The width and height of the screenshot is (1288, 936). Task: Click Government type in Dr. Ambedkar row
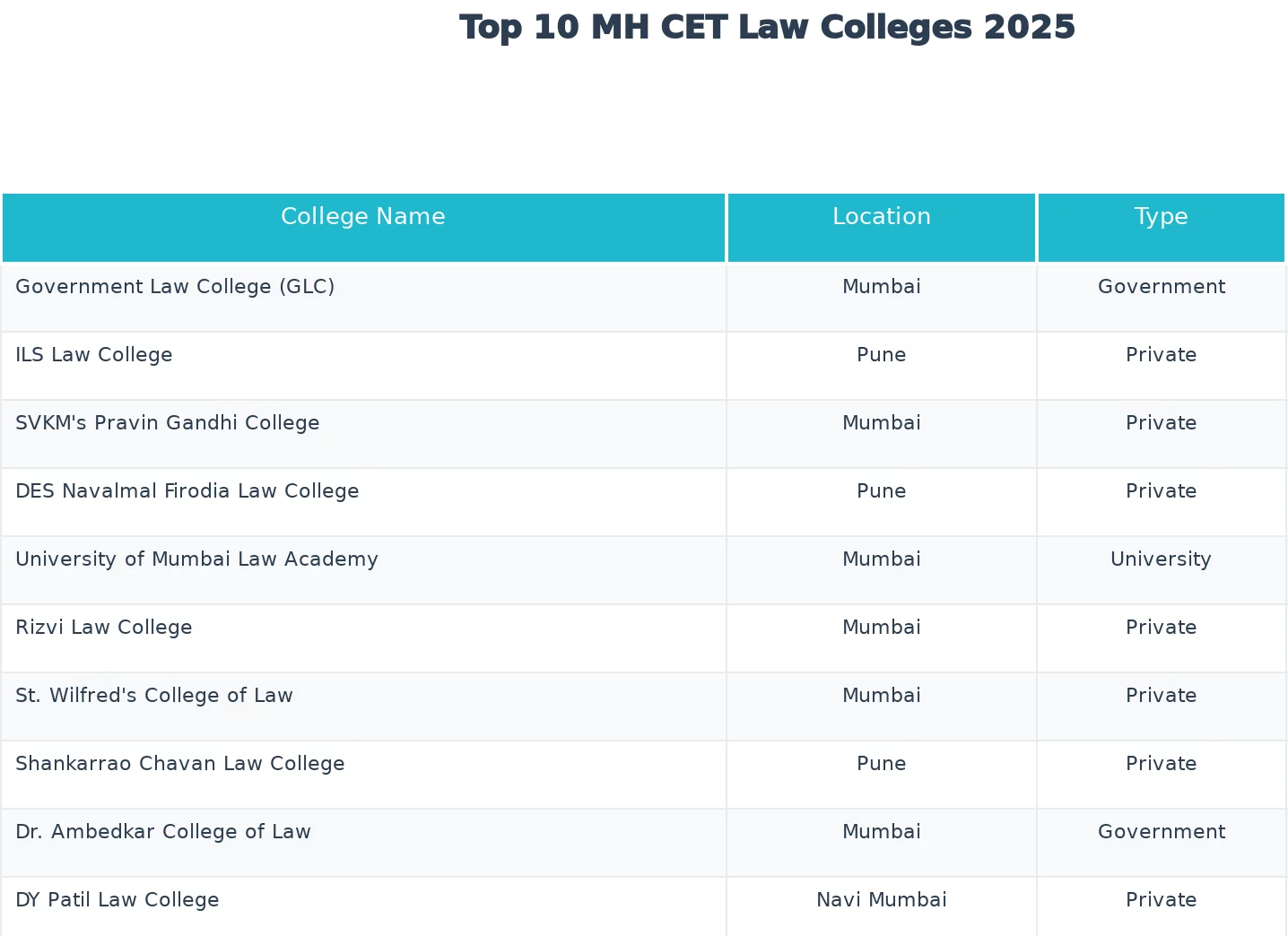(x=1161, y=832)
